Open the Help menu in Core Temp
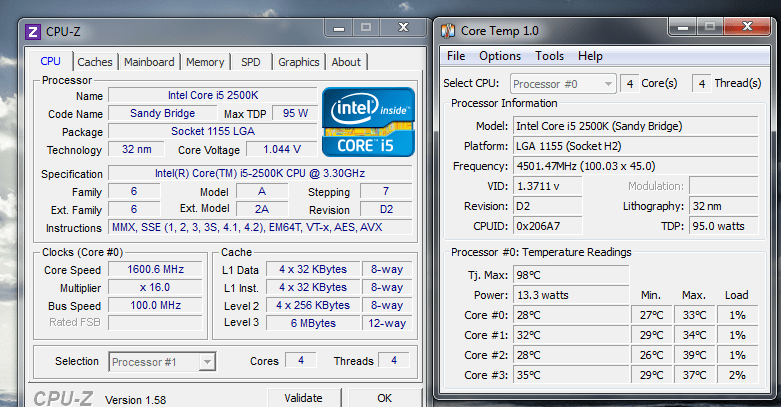 pyautogui.click(x=590, y=56)
